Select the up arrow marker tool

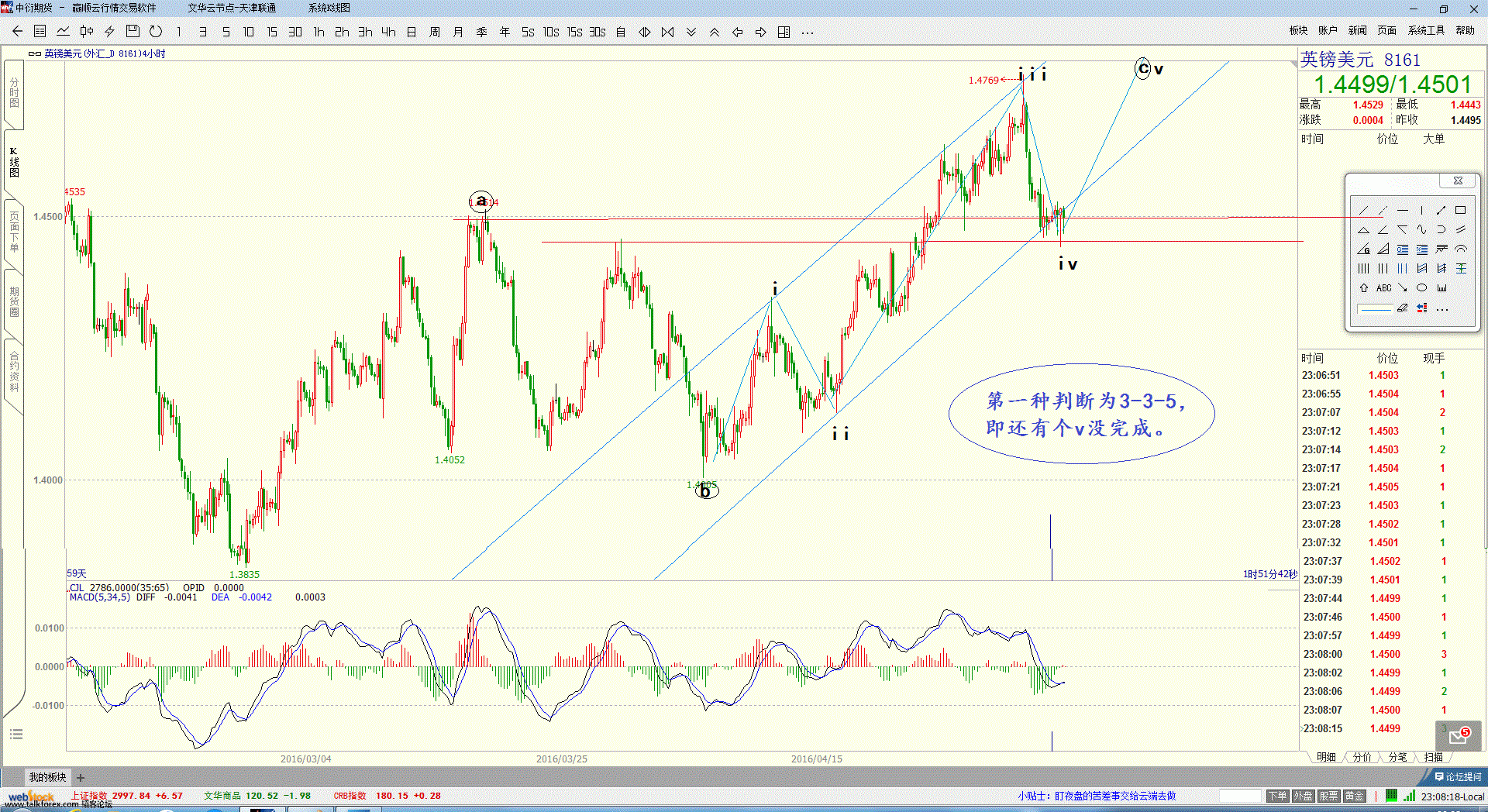[x=1363, y=287]
